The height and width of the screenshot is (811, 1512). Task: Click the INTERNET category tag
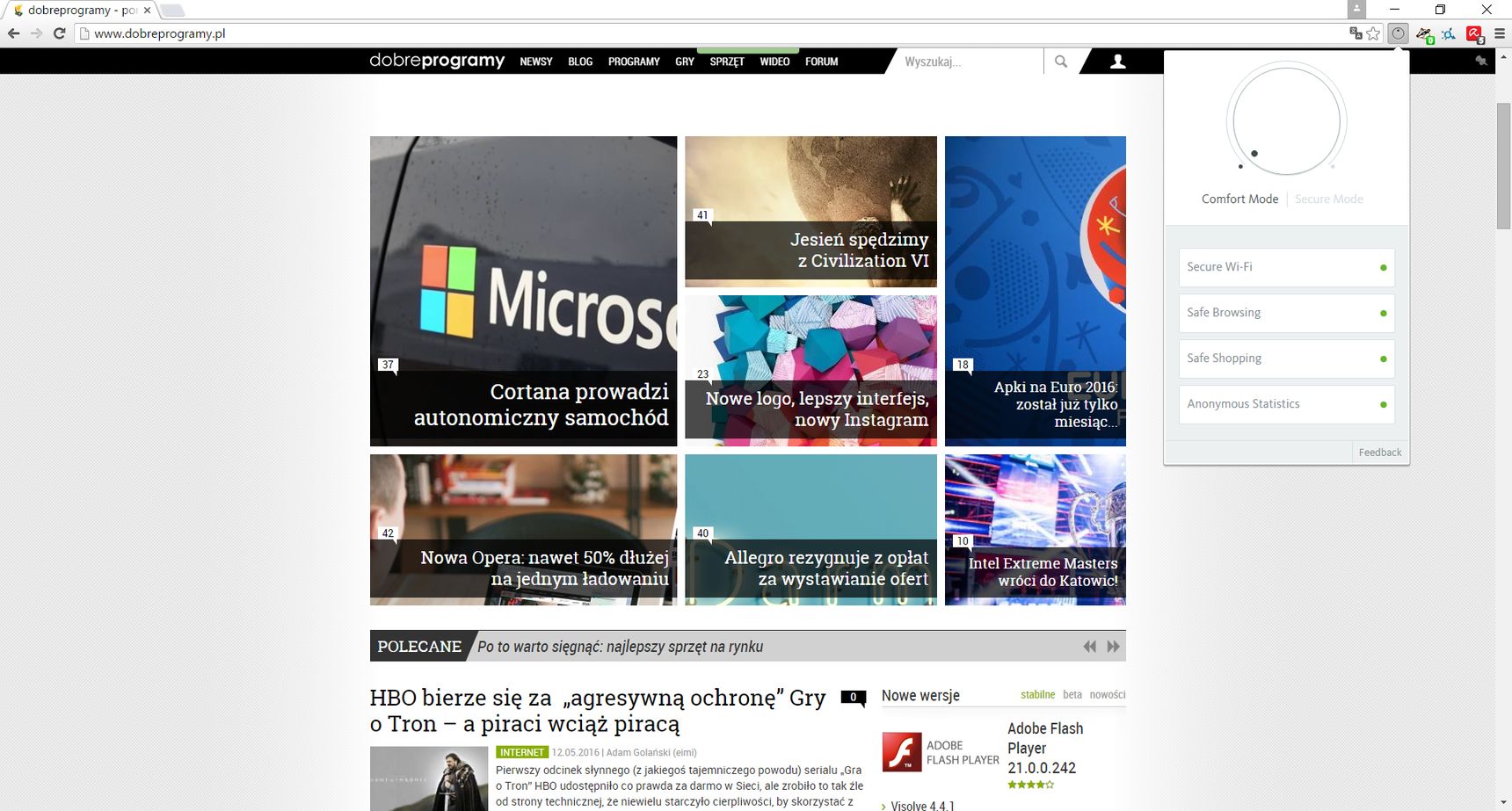[x=522, y=752]
